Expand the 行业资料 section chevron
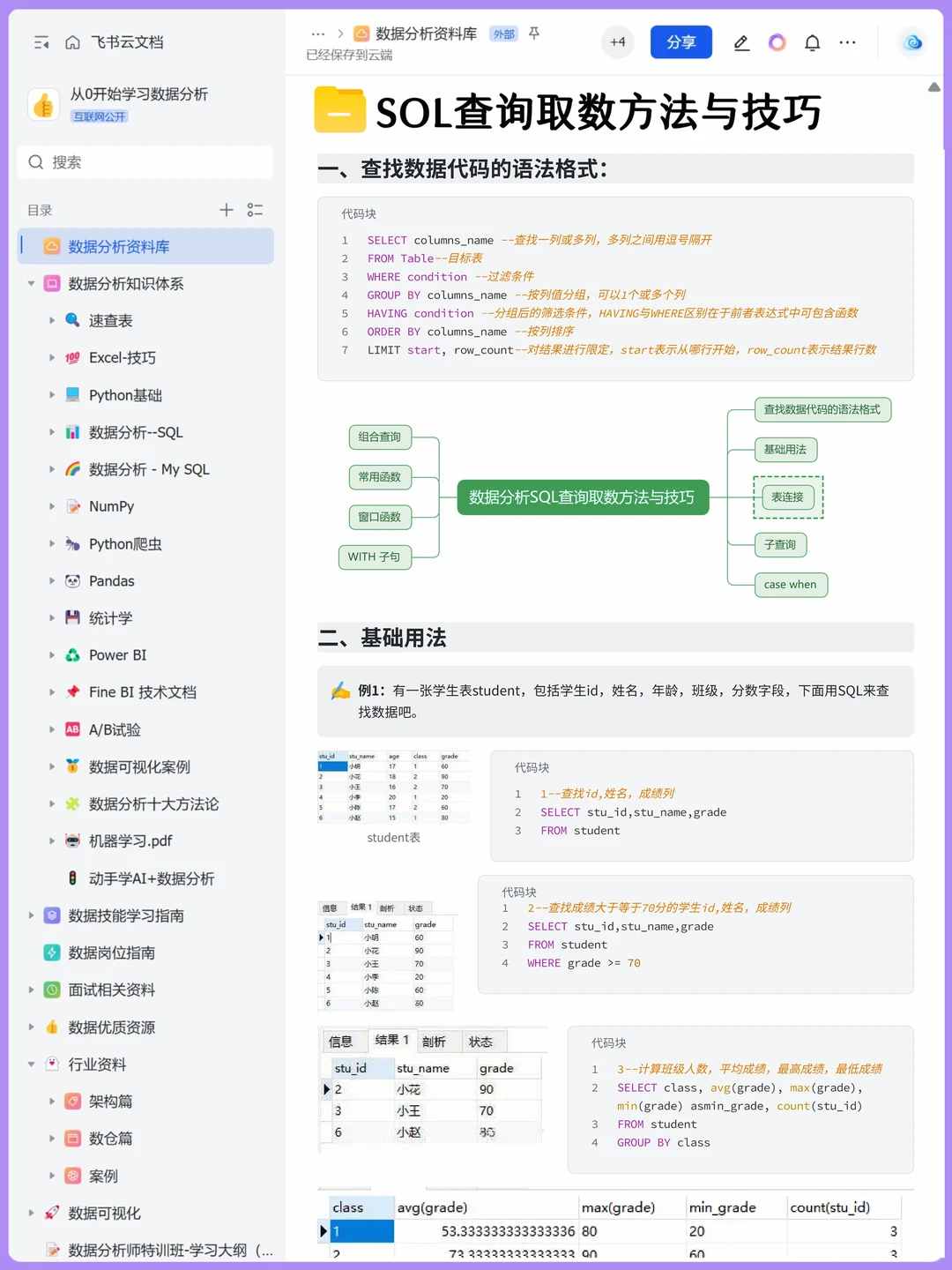 [x=31, y=1064]
